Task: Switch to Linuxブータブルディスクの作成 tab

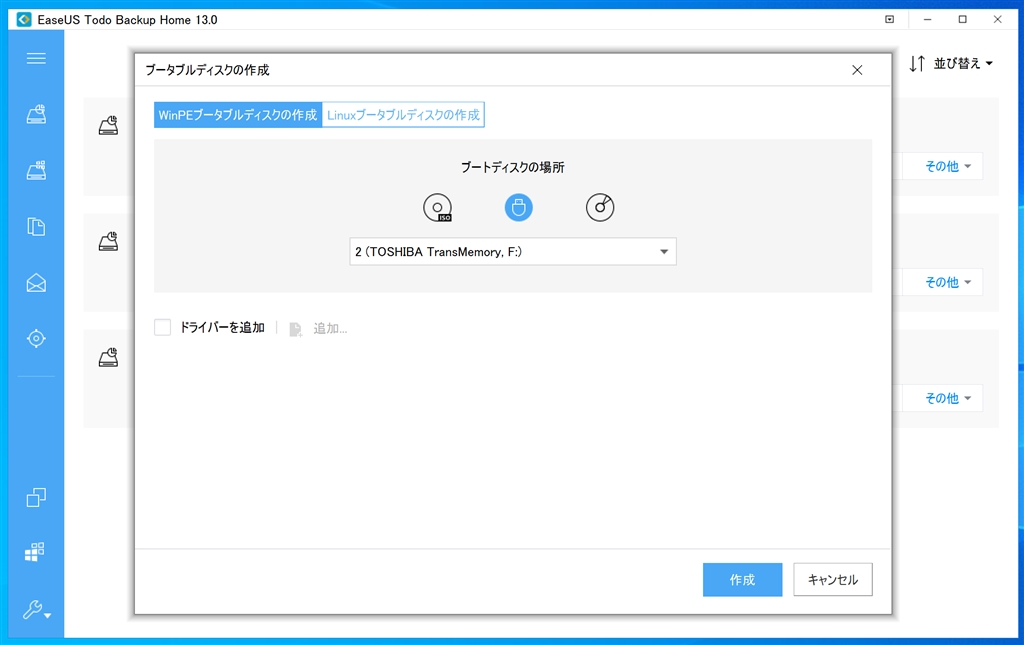Action: coord(403,115)
